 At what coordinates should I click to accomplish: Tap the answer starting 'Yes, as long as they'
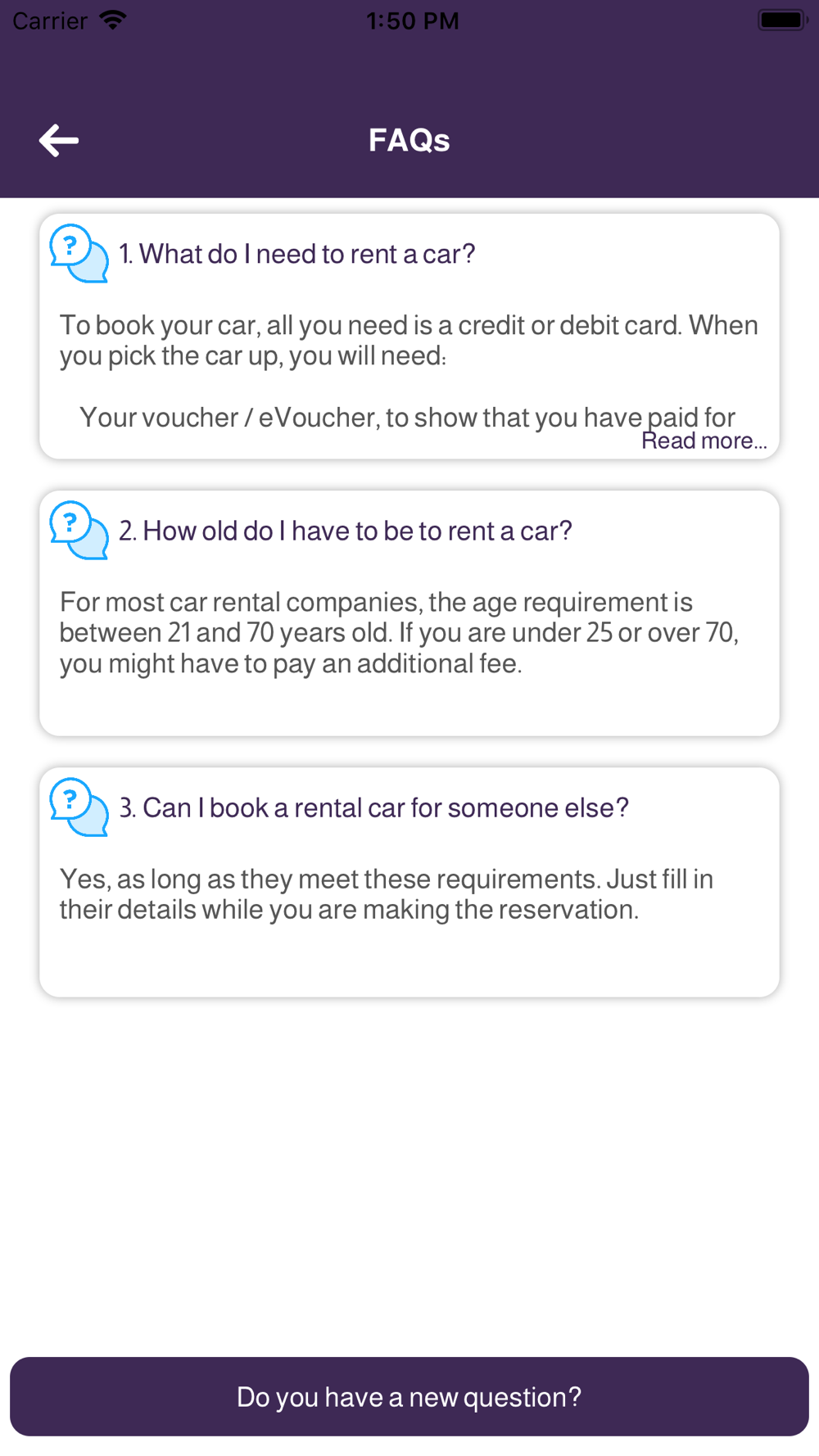(387, 894)
